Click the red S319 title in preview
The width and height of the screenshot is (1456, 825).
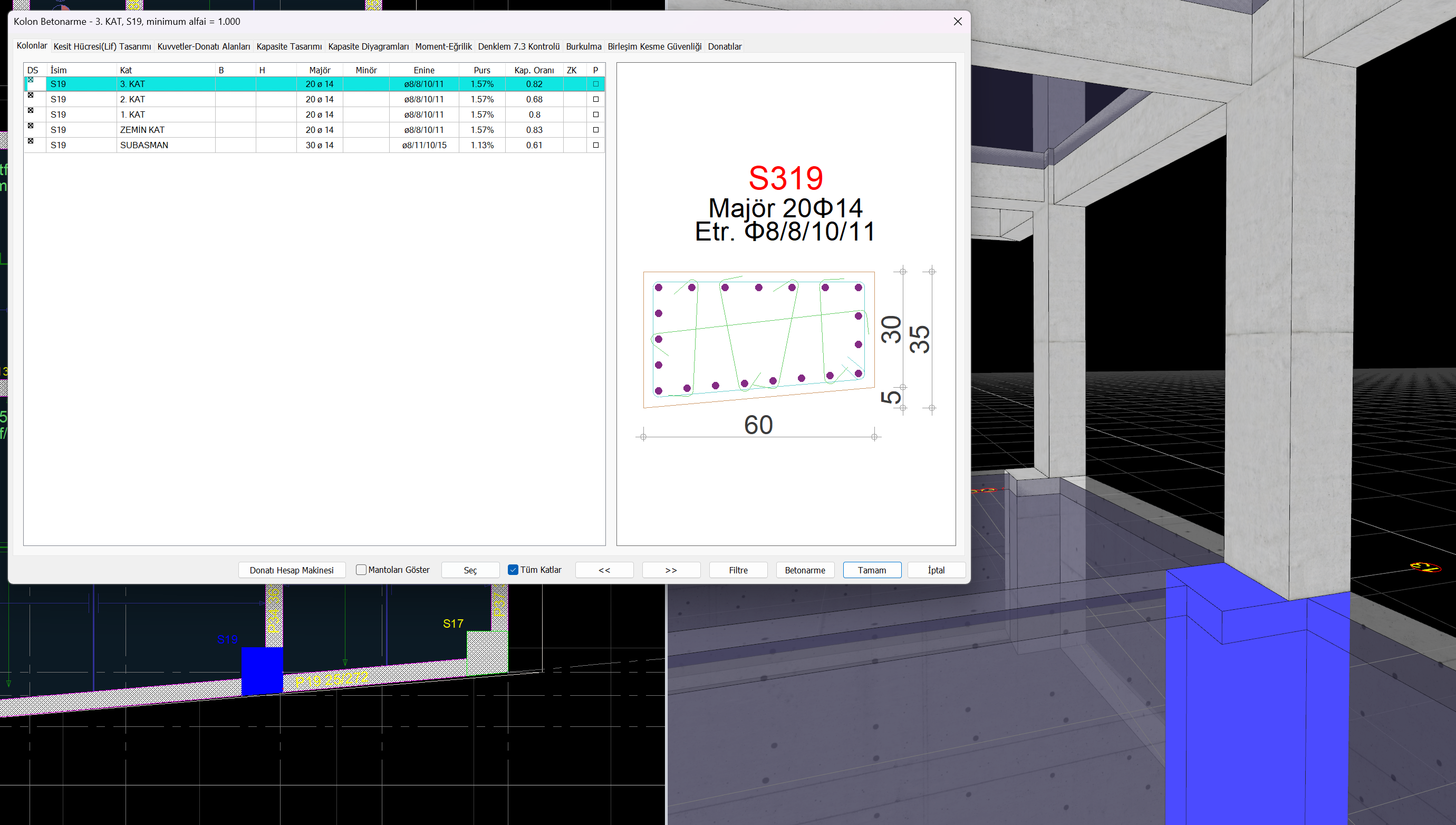click(786, 178)
